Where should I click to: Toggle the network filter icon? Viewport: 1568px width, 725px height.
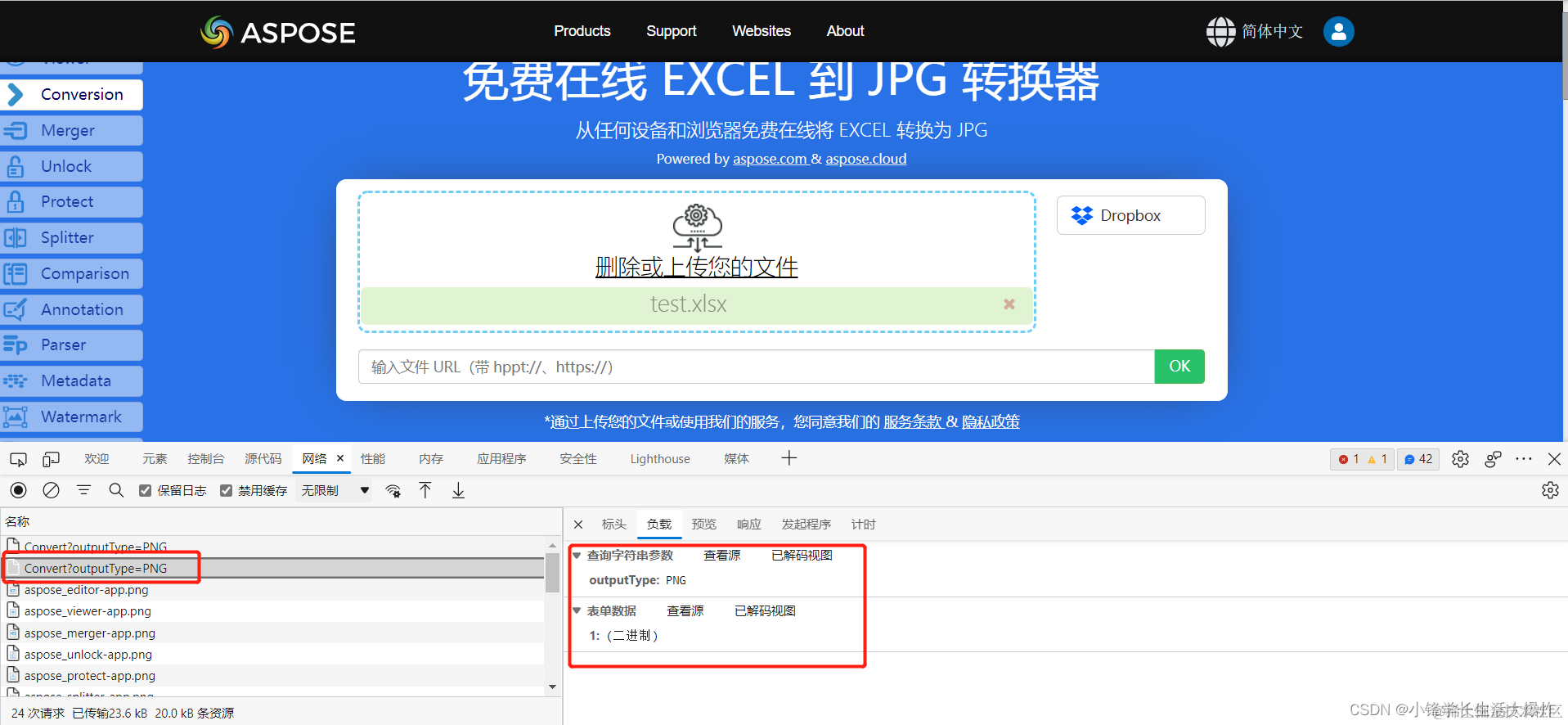83,490
